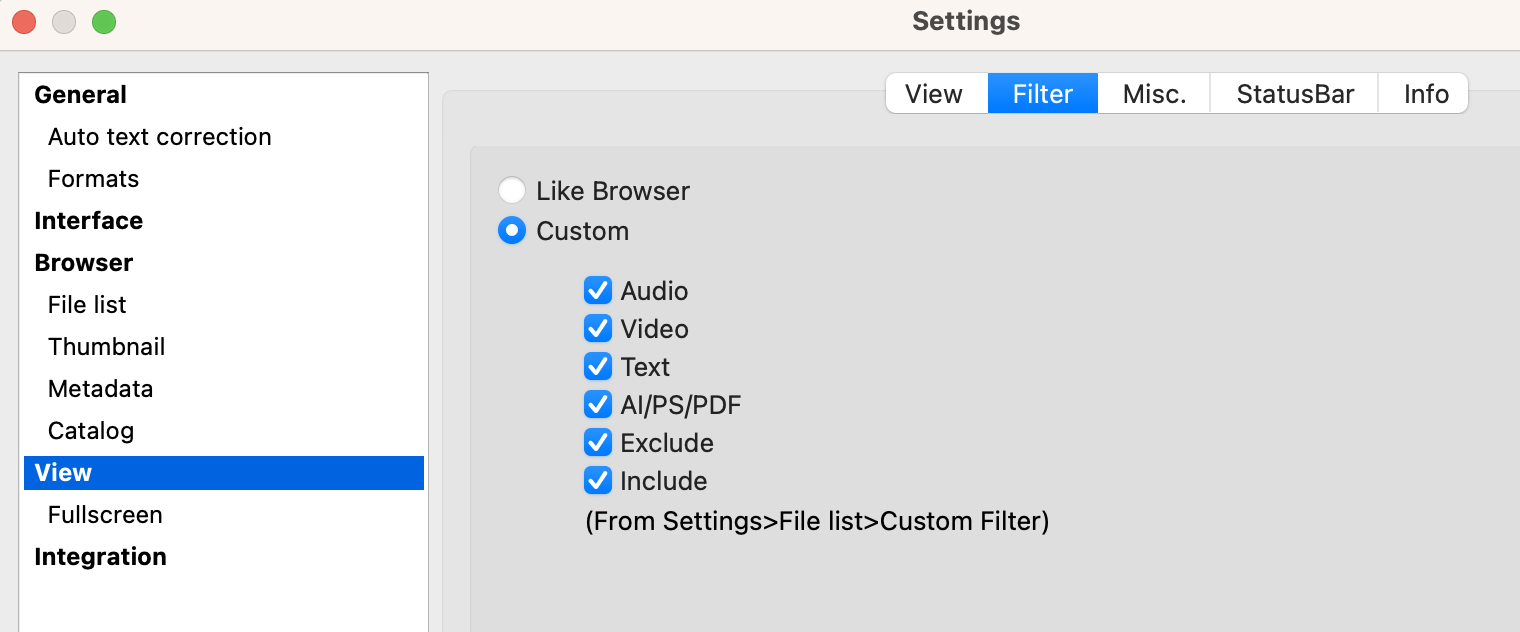Disable the AI/PS/PDF checkbox
This screenshot has width=1520, height=632.
click(598, 405)
